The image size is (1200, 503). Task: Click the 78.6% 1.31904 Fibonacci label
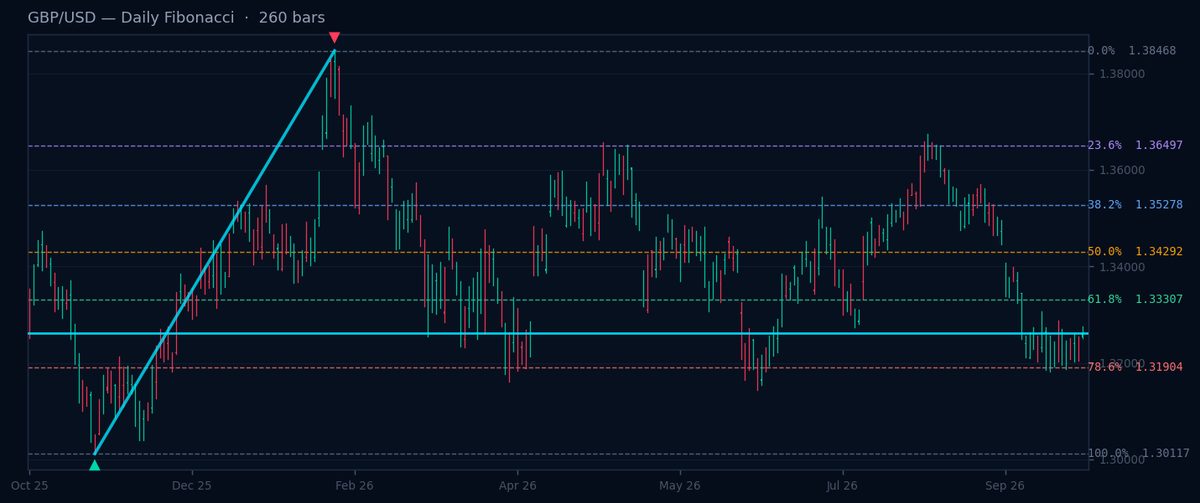click(1135, 368)
